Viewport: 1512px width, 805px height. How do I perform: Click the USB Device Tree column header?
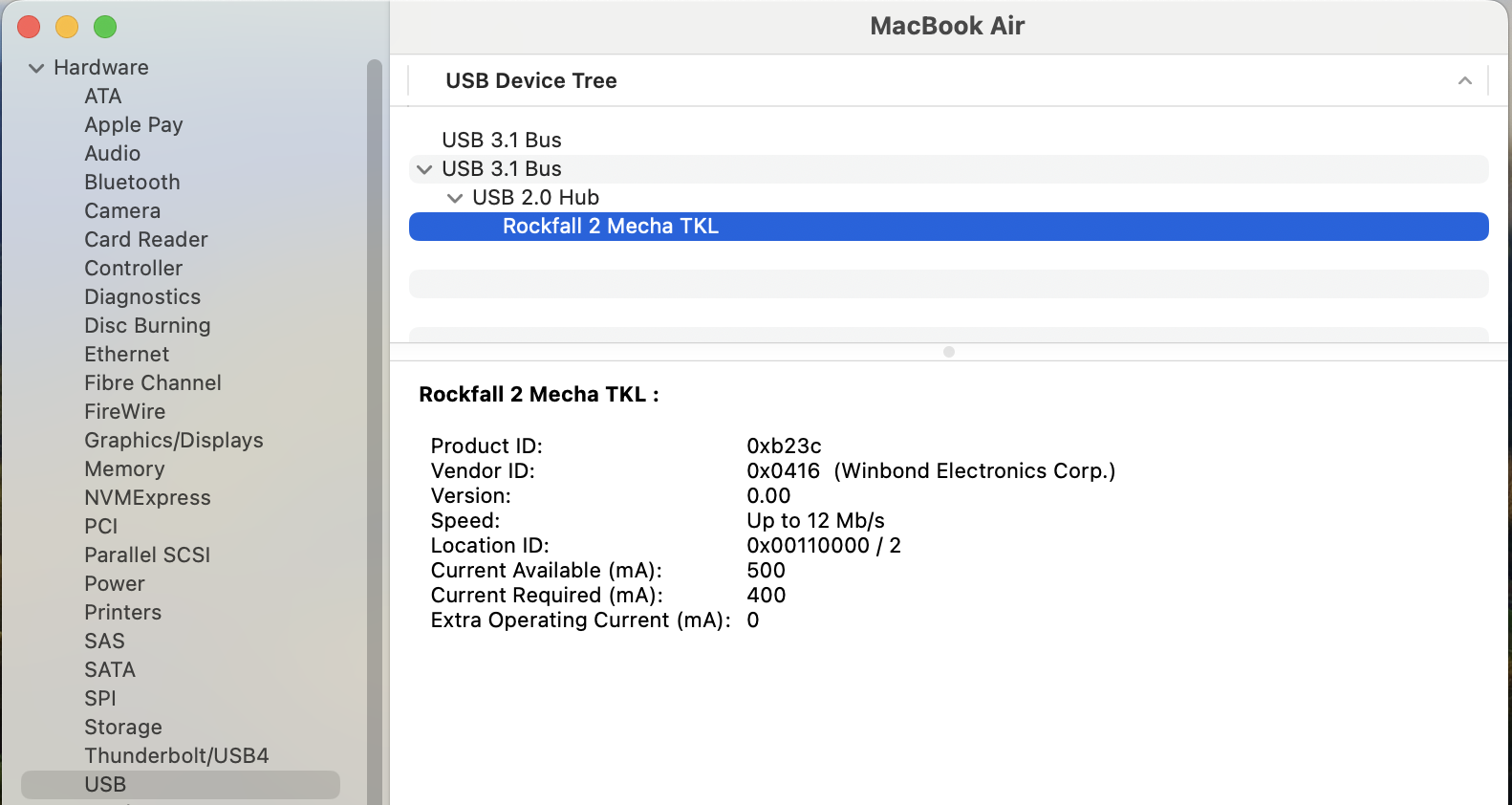coord(531,81)
